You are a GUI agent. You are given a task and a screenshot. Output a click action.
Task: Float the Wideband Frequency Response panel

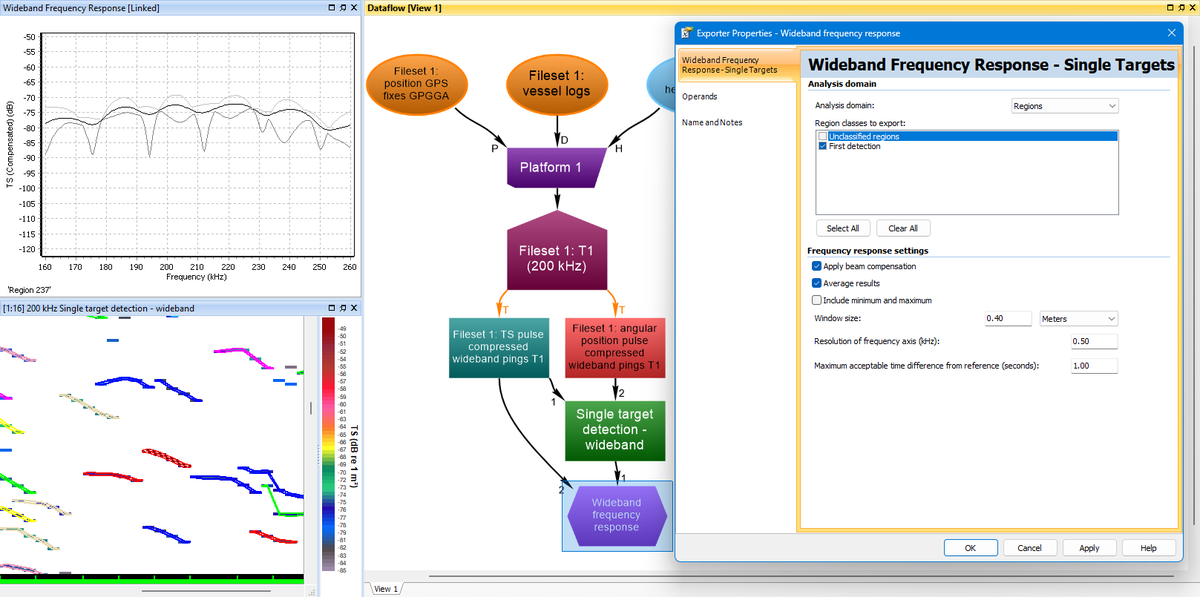point(331,8)
